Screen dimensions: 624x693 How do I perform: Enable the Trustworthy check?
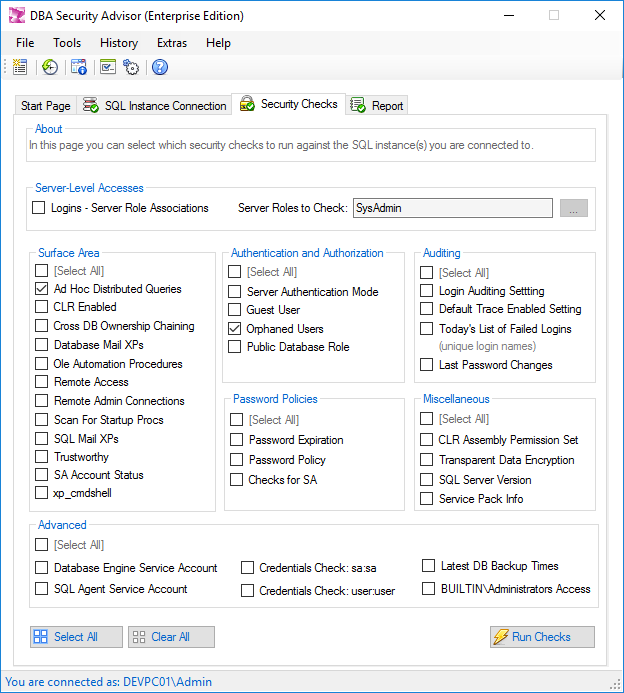[x=42, y=457]
